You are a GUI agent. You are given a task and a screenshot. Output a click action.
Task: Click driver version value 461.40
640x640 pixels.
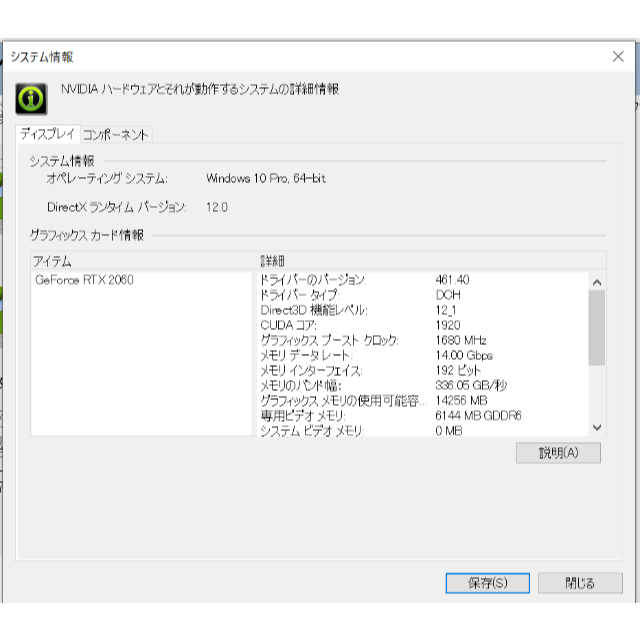coord(452,280)
